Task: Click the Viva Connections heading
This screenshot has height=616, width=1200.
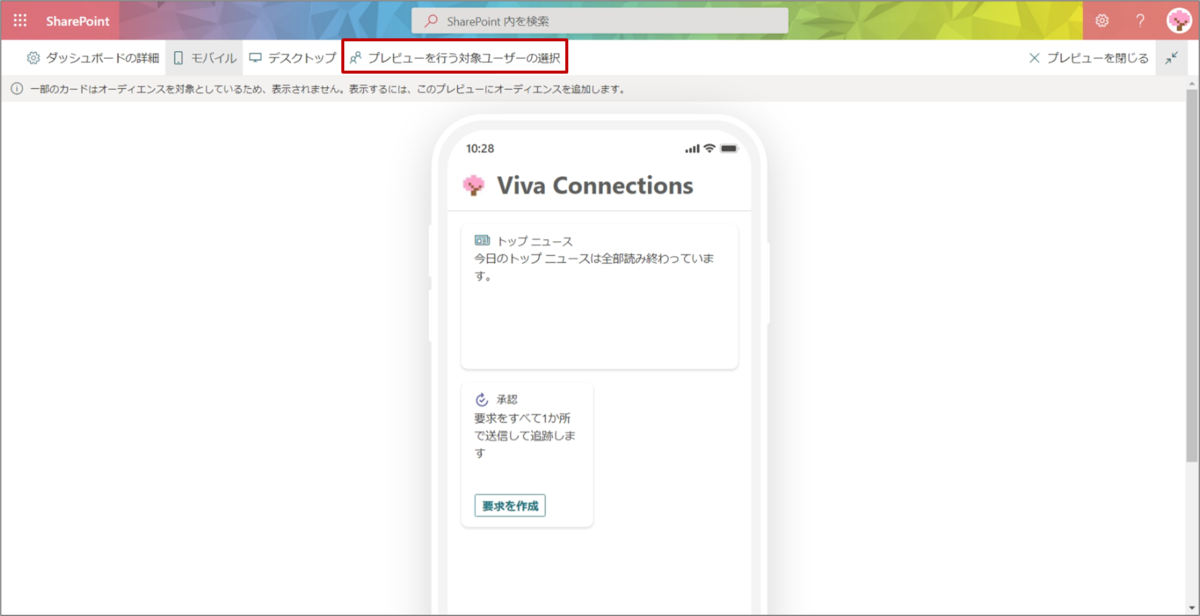Action: [x=595, y=185]
